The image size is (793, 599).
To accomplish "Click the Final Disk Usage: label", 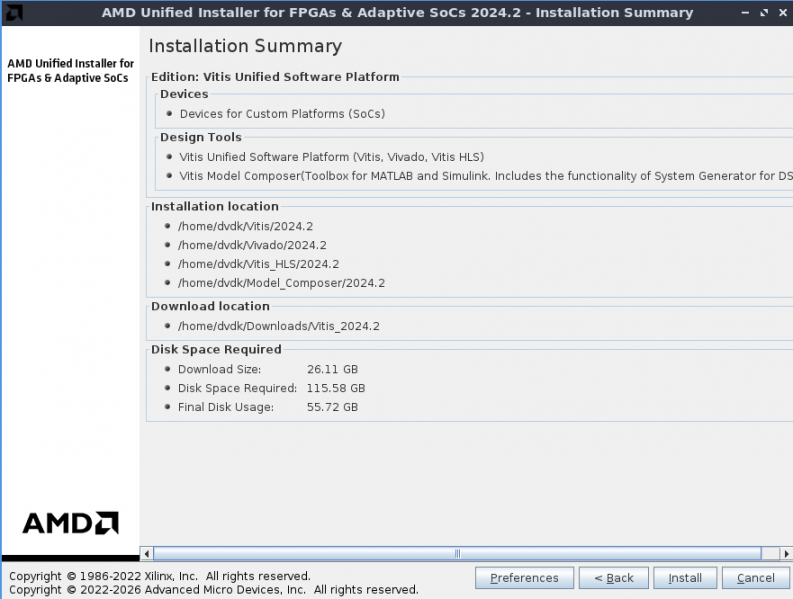I will (226, 407).
